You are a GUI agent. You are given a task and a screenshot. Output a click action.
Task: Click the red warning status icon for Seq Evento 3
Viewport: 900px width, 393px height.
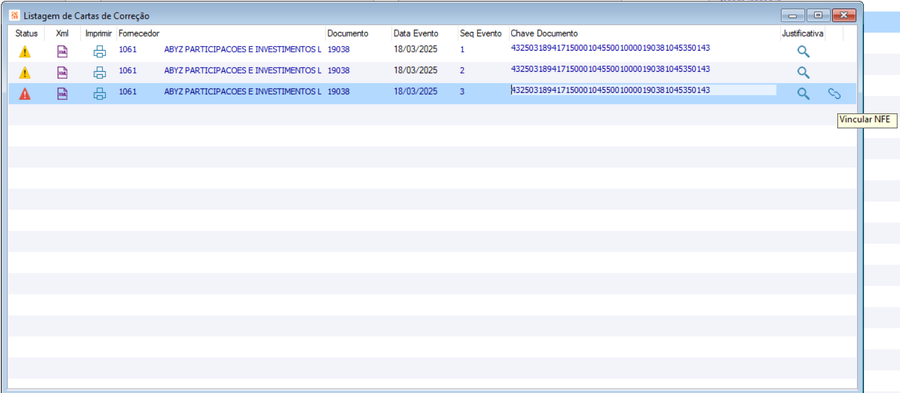tap(25, 94)
